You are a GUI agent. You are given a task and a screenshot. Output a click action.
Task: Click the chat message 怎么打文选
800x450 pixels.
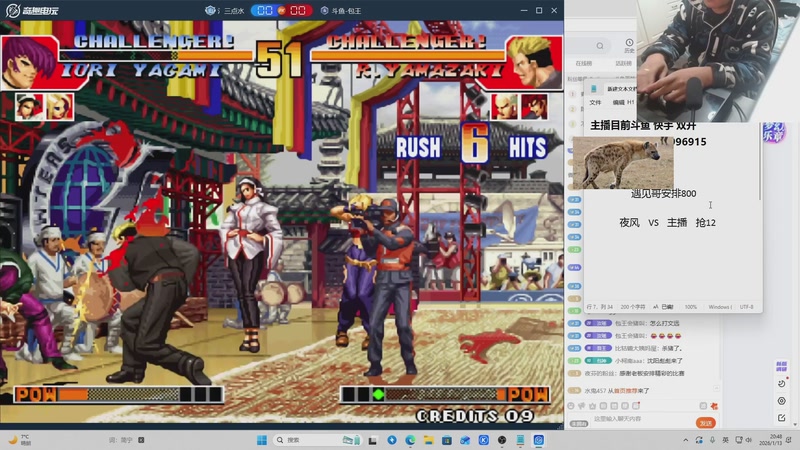[664, 323]
